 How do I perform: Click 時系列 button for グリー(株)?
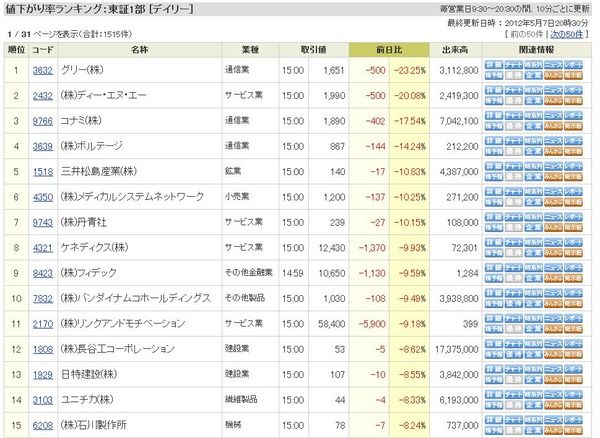click(533, 65)
